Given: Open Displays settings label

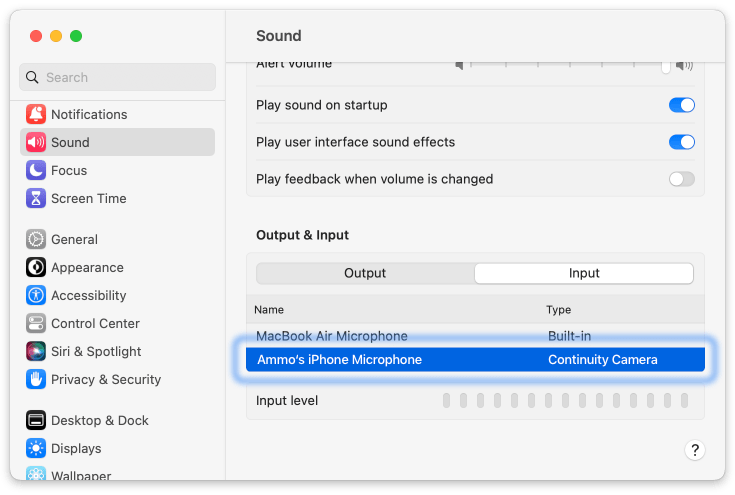Looking at the screenshot, I should [76, 449].
